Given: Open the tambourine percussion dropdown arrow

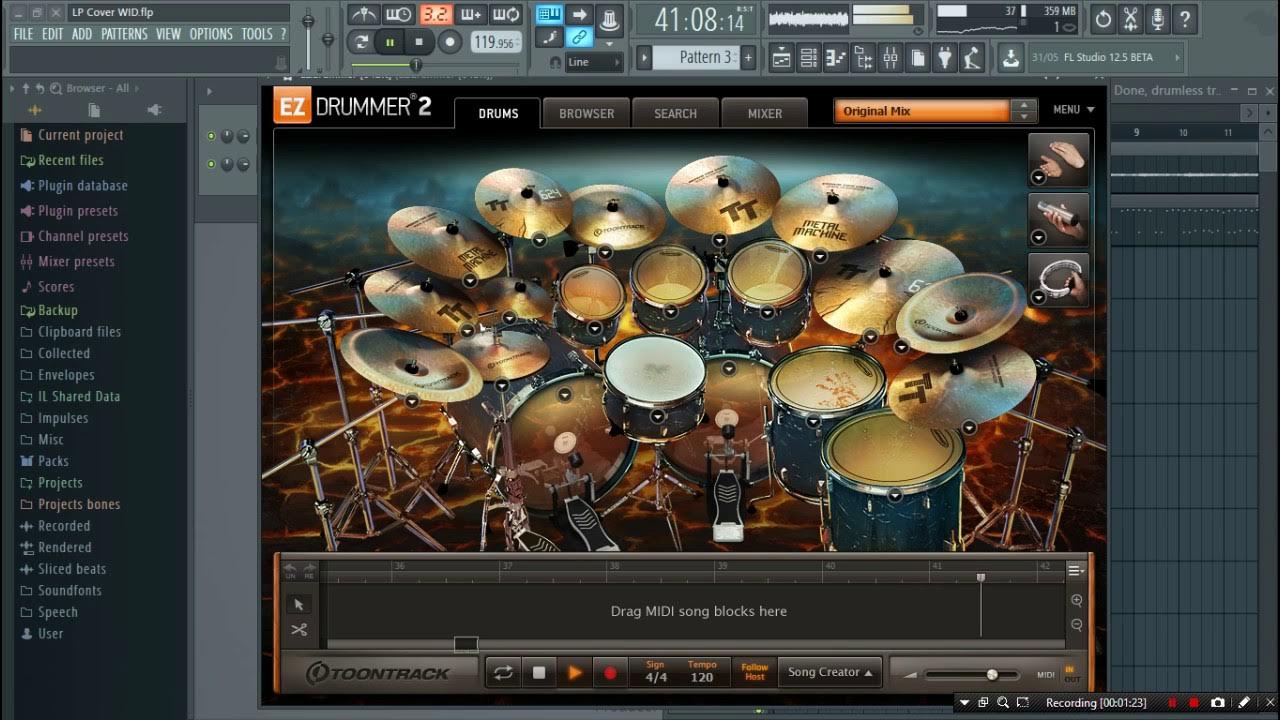Looking at the screenshot, I should pos(1038,297).
